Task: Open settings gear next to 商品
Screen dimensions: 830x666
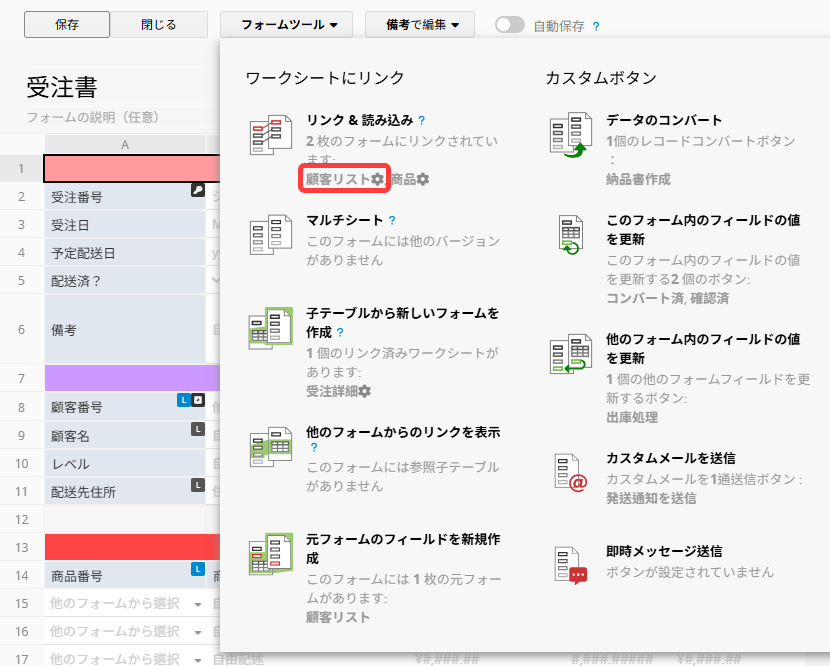Action: click(x=423, y=179)
